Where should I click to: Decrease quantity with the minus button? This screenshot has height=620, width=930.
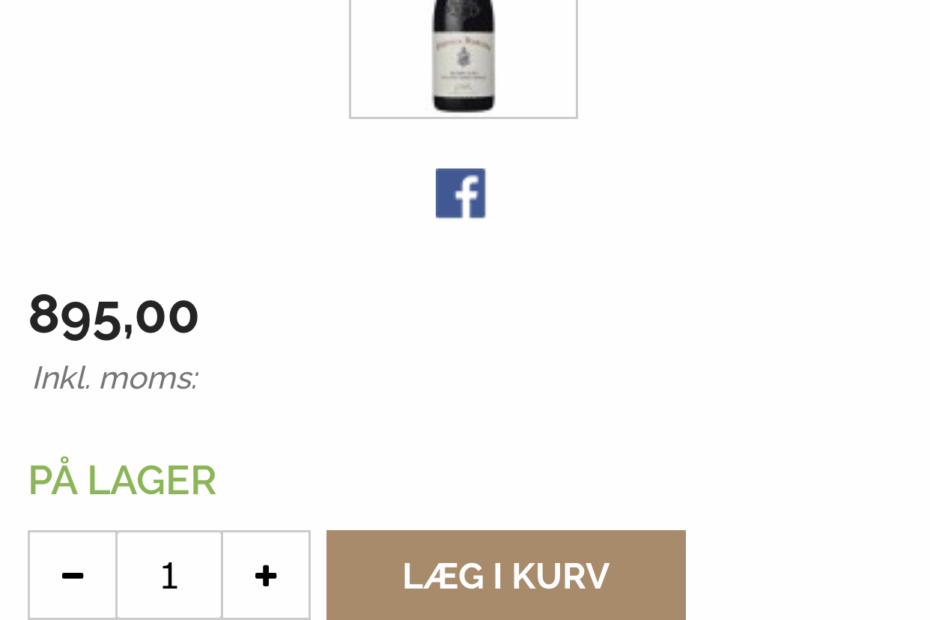pyautogui.click(x=72, y=576)
